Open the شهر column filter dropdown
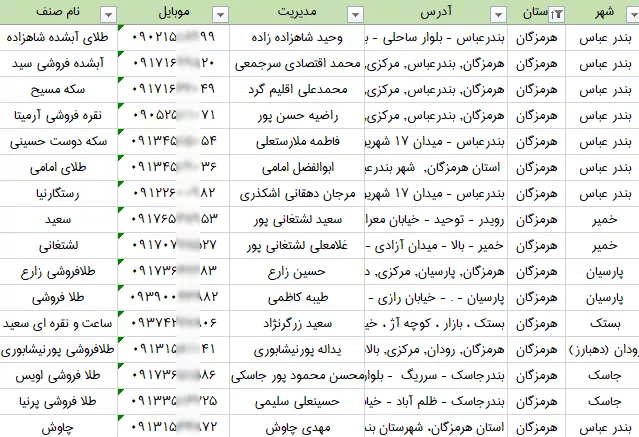The width and height of the screenshot is (639, 437). pos(633,15)
